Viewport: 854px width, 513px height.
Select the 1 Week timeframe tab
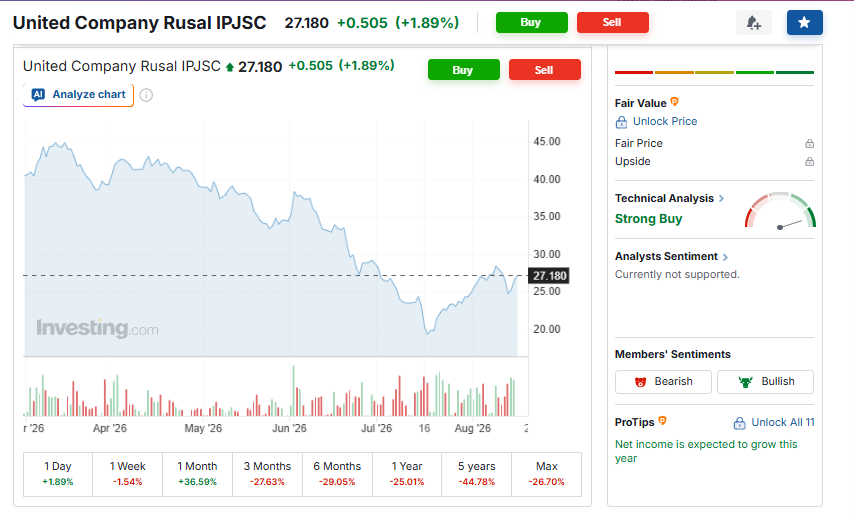click(127, 473)
